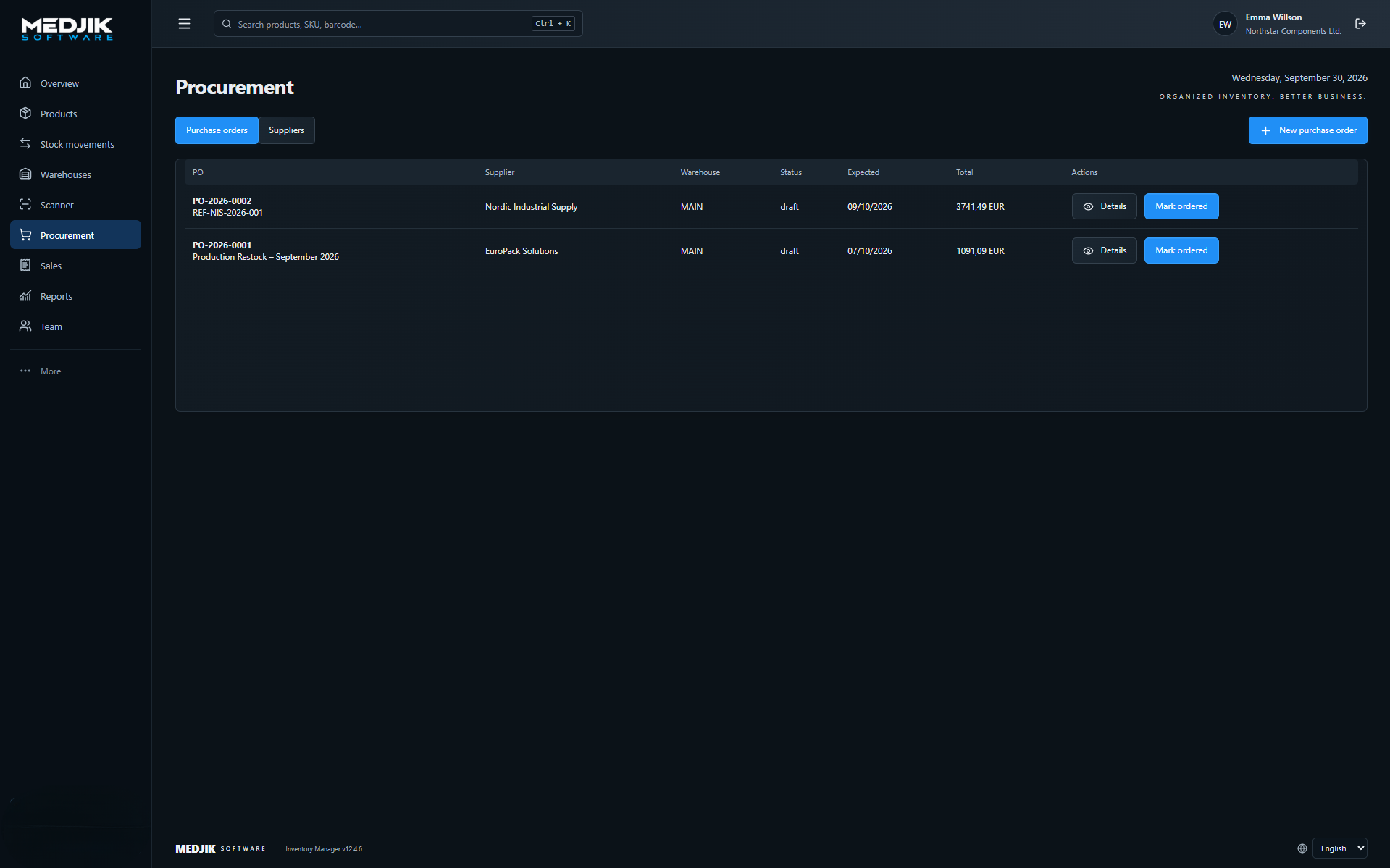View Details of PO-2026-0001
The image size is (1390, 868).
pos(1104,250)
